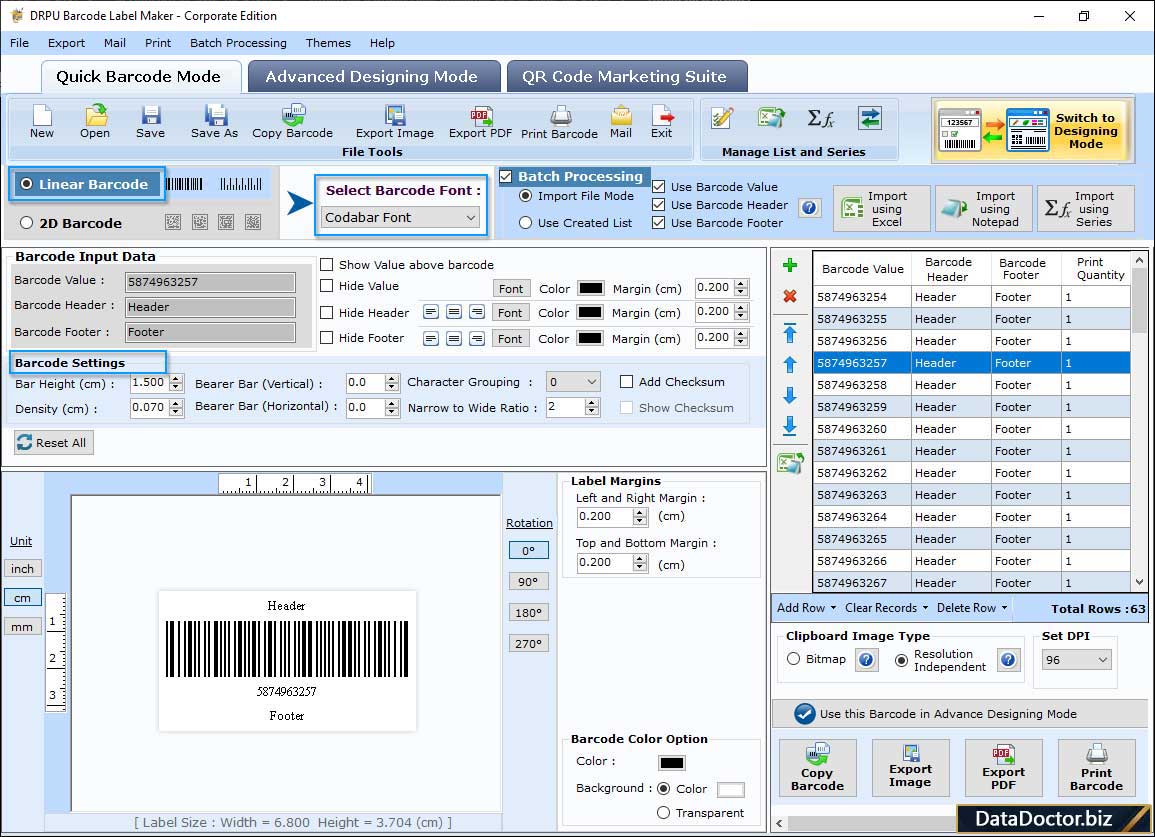Open the Themes menu
Screen dimensions: 1155x837
pos(328,43)
